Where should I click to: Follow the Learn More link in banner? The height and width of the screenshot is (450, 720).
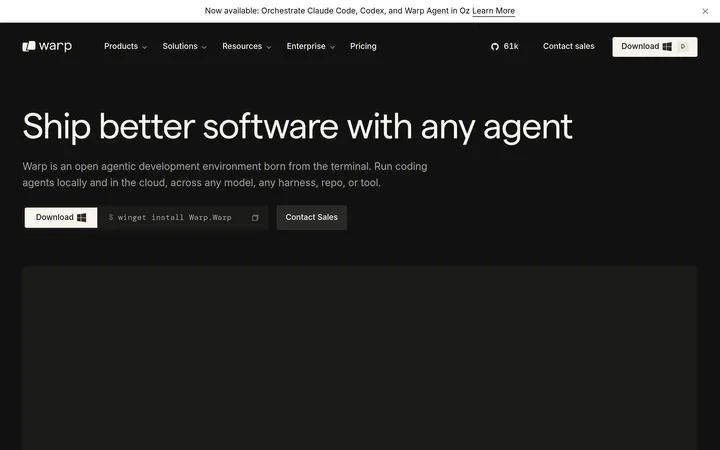coord(493,11)
